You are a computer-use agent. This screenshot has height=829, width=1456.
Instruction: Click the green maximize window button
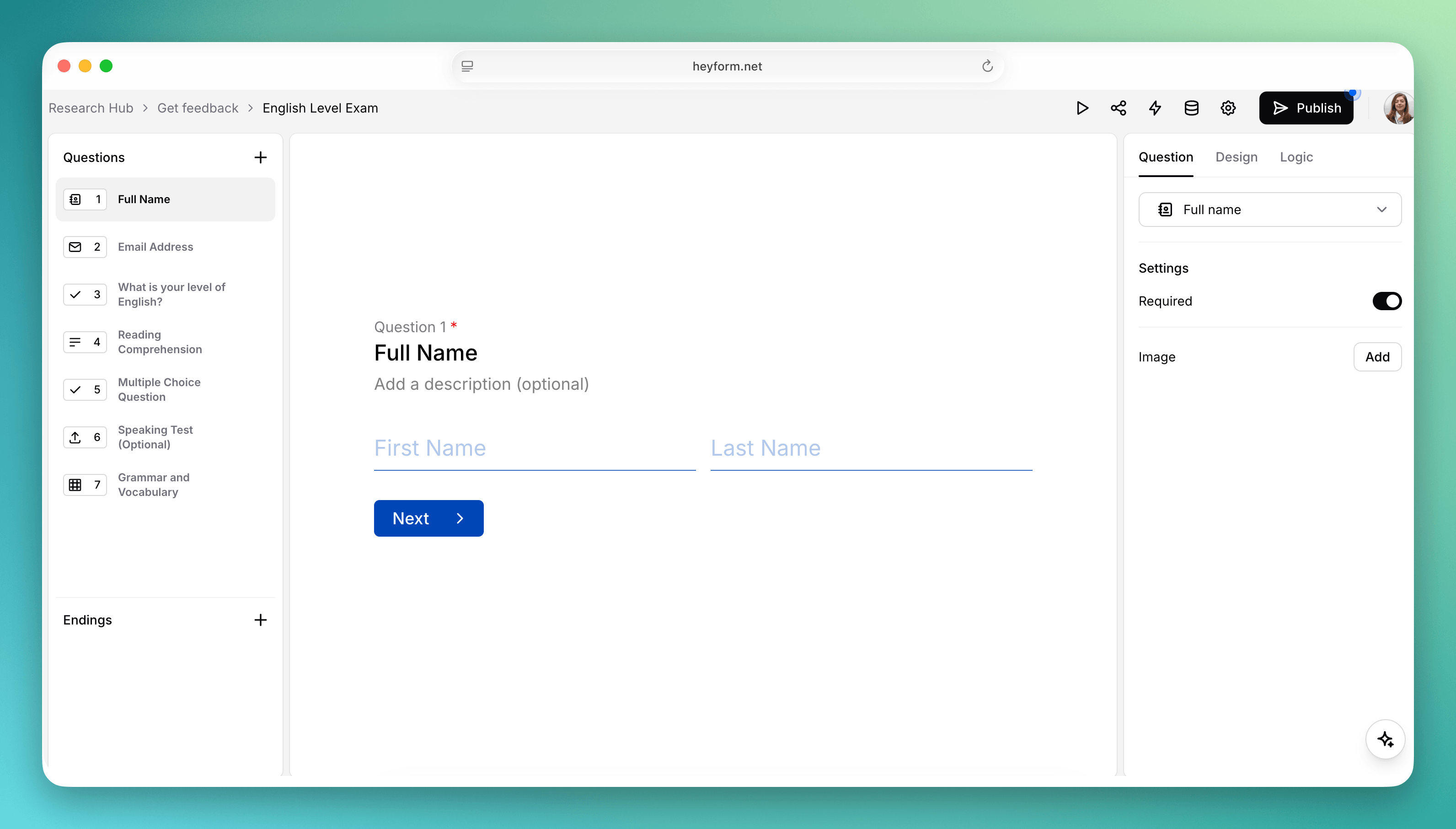pyautogui.click(x=107, y=66)
